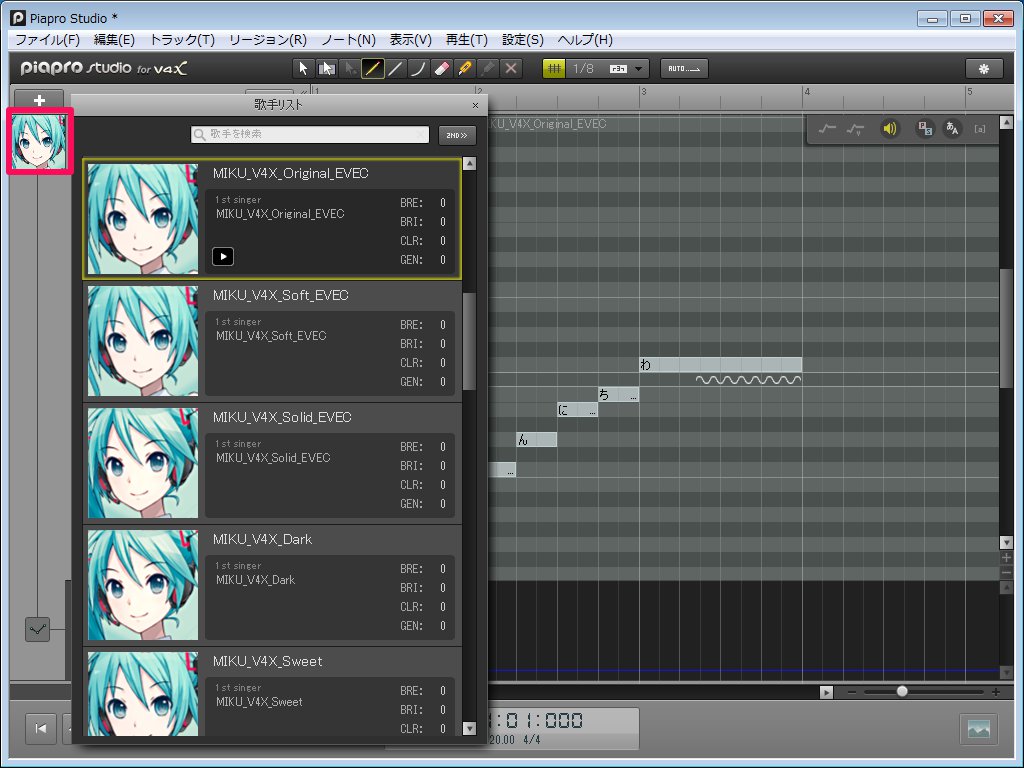Play the MIKU_V4X_Original_EVEC voice sample
The image size is (1024, 768).
[223, 257]
